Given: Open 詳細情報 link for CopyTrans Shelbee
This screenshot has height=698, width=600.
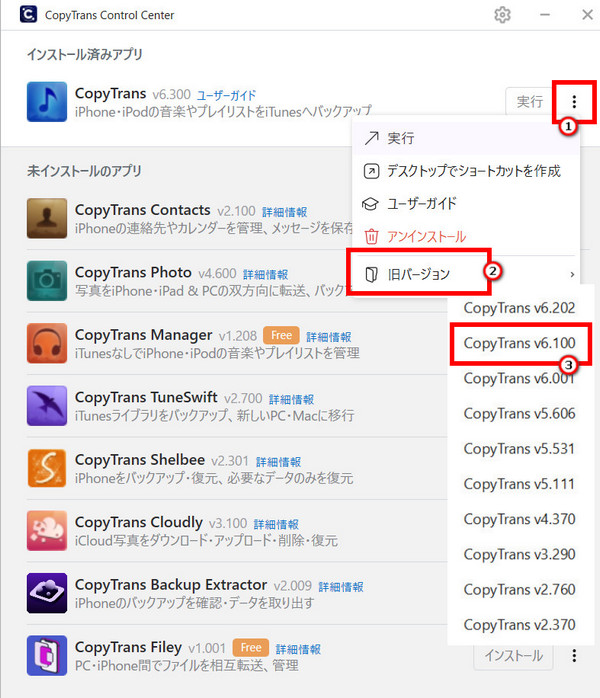Looking at the screenshot, I should [278, 462].
